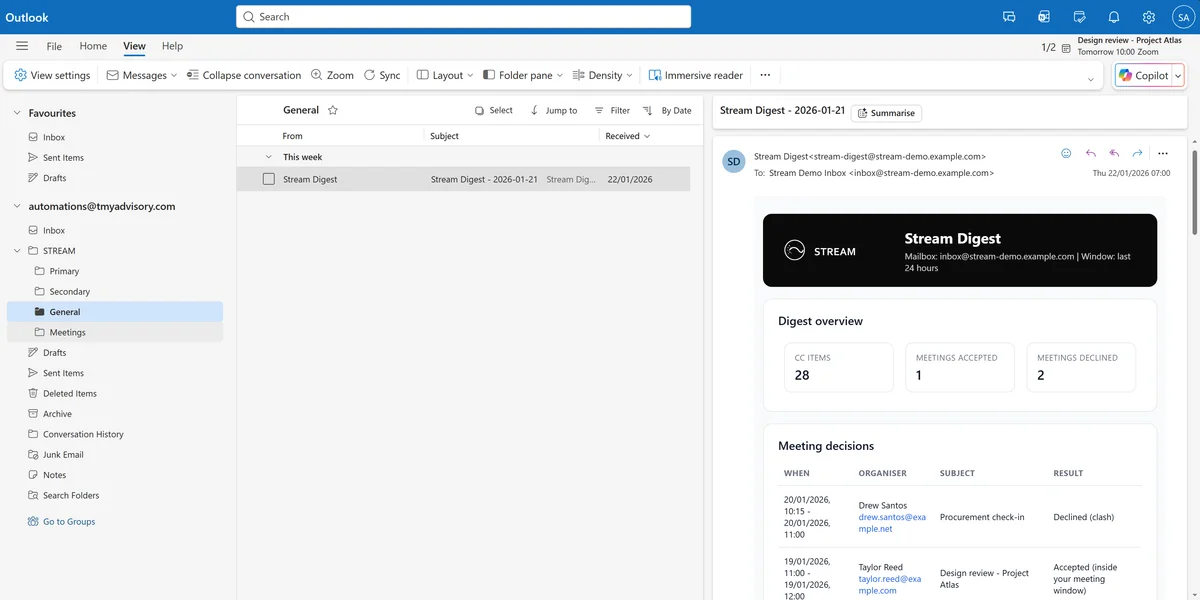Collapse the Favourites section
The height and width of the screenshot is (600, 1200).
point(17,113)
